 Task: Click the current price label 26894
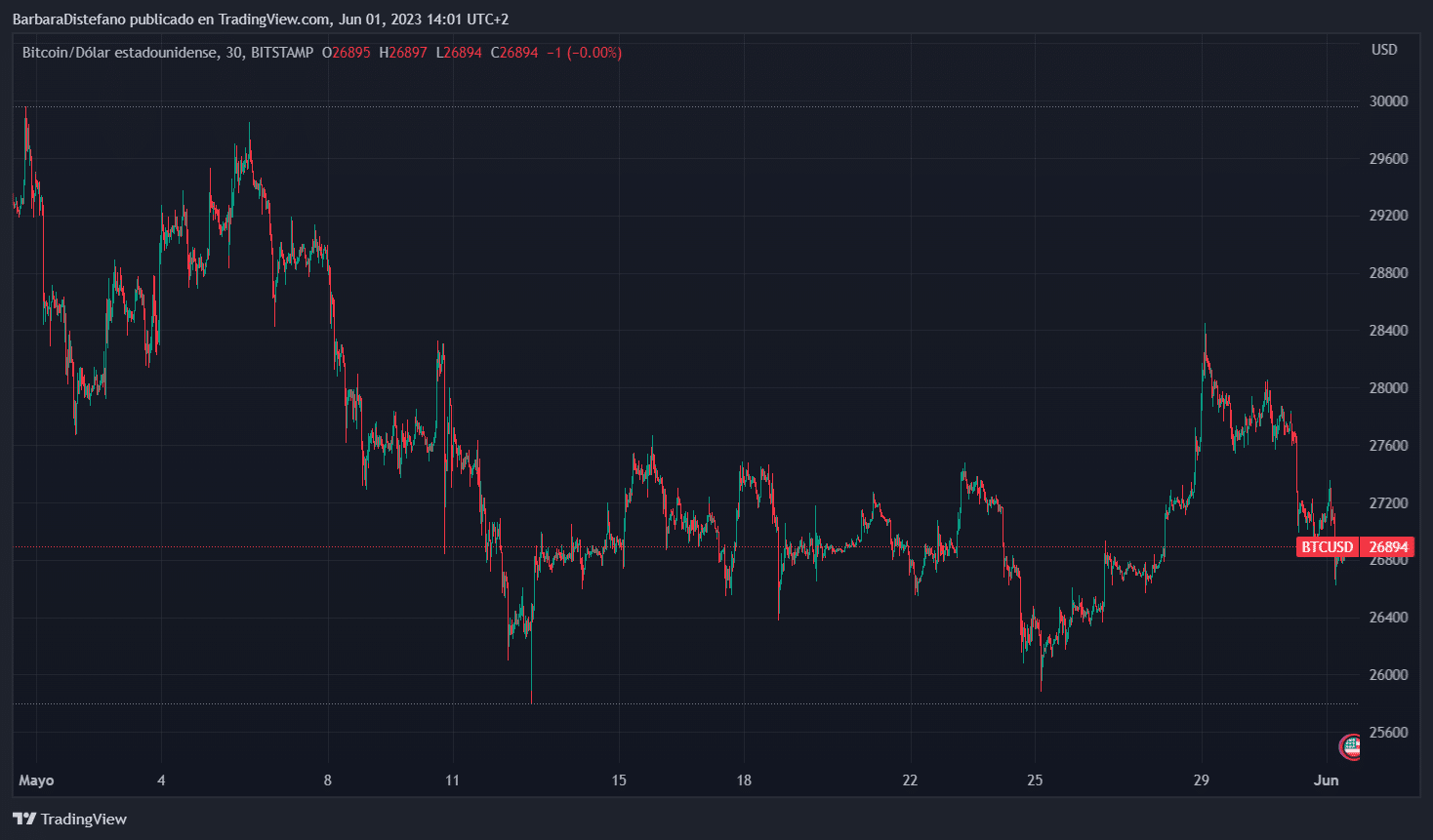(1388, 547)
